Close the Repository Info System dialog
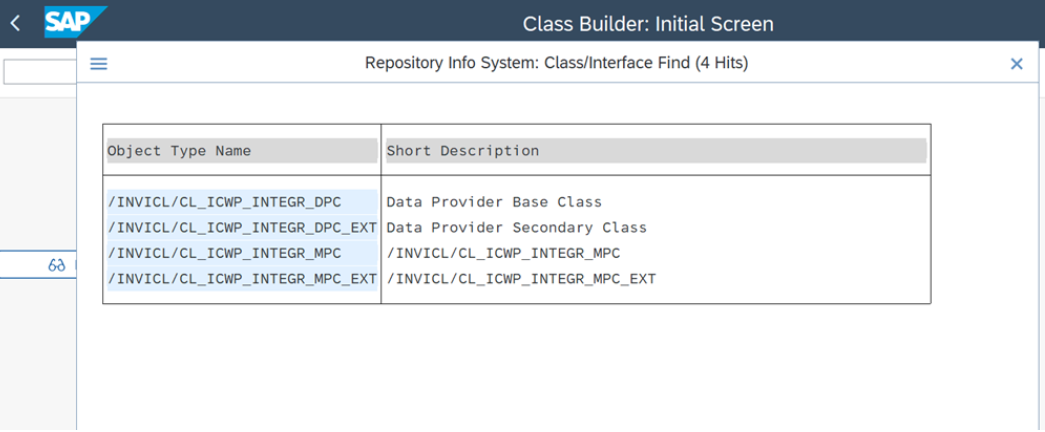This screenshot has width=1045, height=432. coord(1016,64)
